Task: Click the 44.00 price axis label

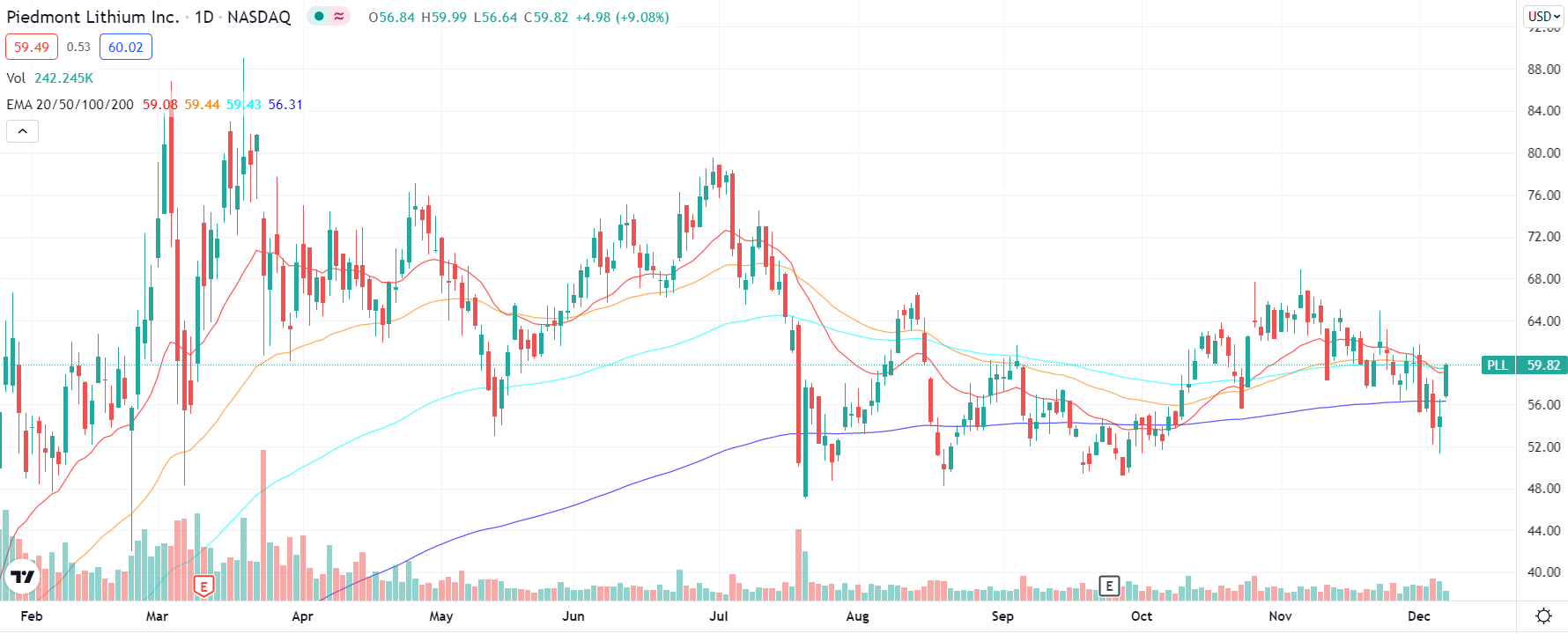Action: tap(1543, 530)
